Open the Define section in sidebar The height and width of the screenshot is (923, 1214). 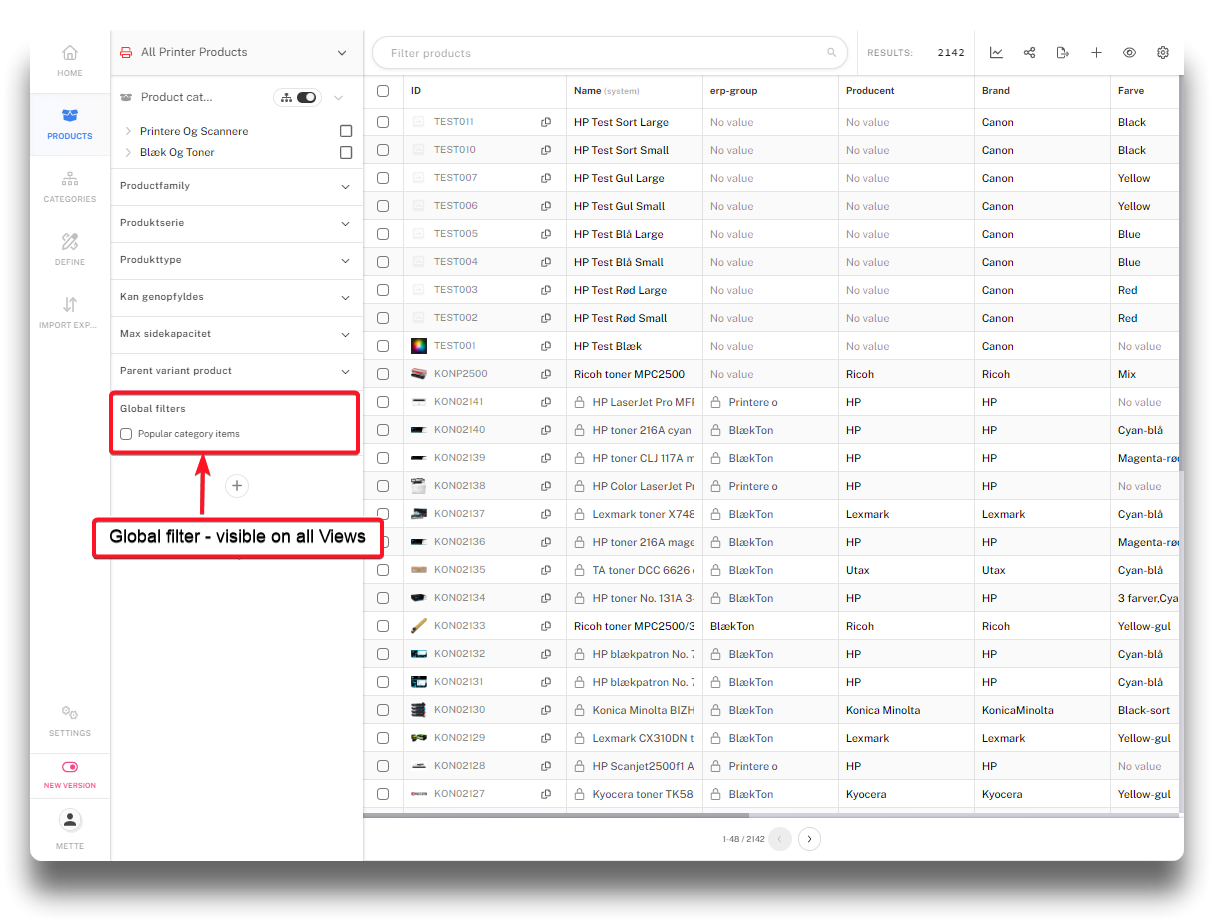tap(70, 248)
